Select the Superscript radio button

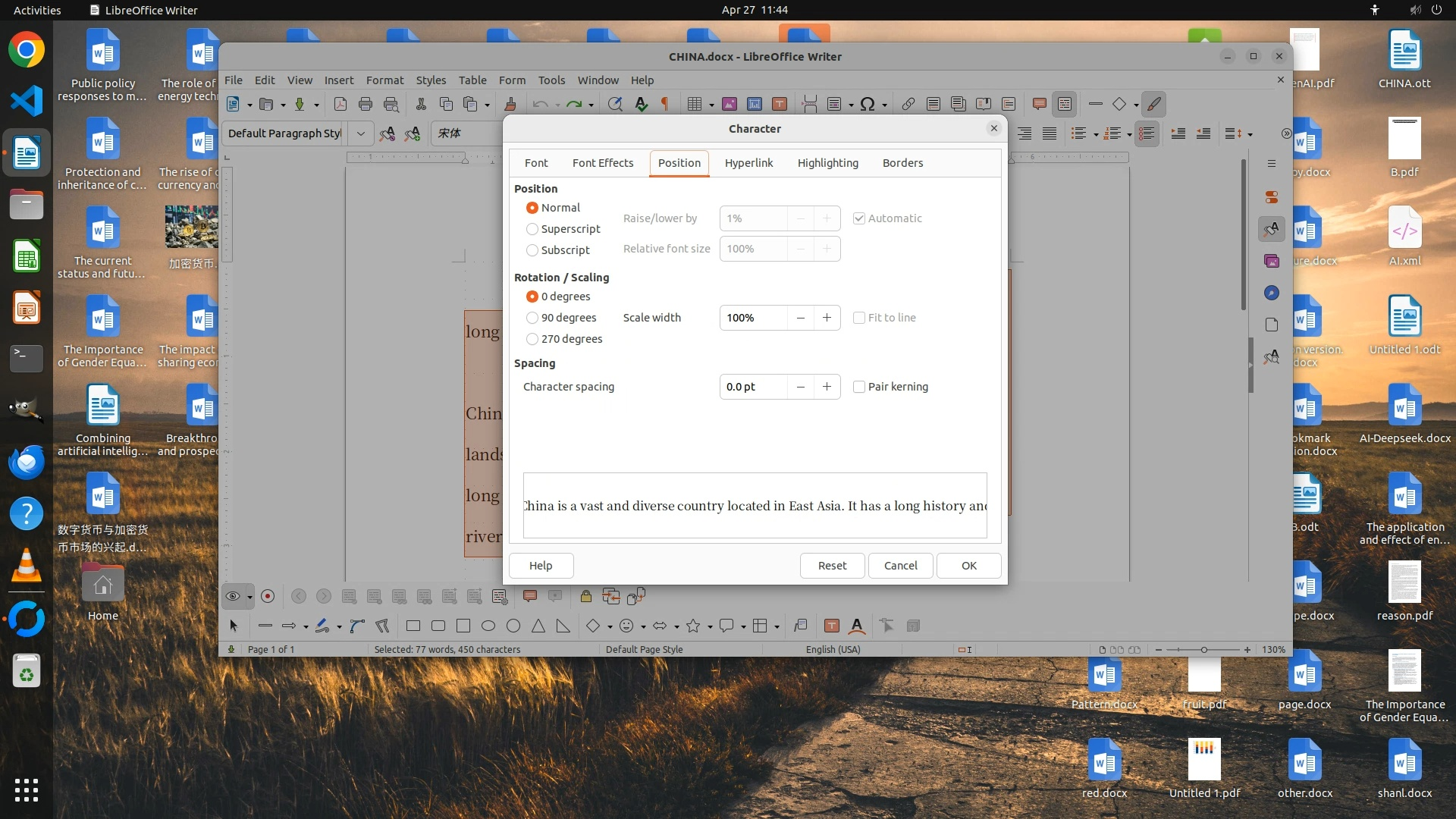pyautogui.click(x=532, y=229)
